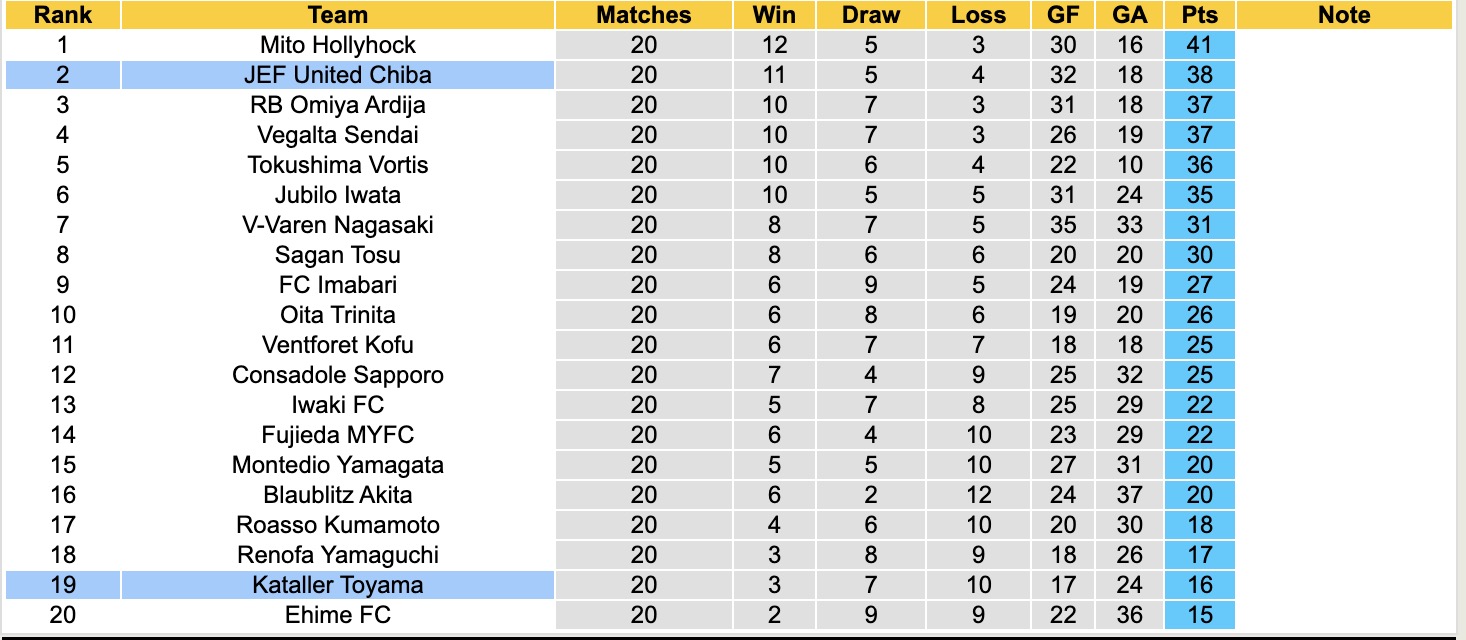The image size is (1466, 640).
Task: Click V-Varen Nagasaki team name
Action: (337, 225)
